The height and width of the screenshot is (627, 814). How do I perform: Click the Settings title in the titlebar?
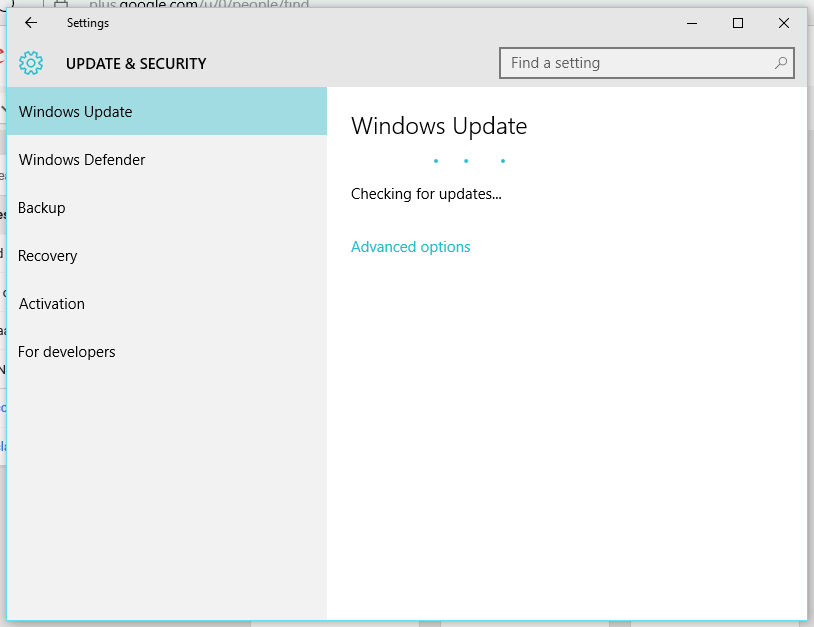coord(87,23)
